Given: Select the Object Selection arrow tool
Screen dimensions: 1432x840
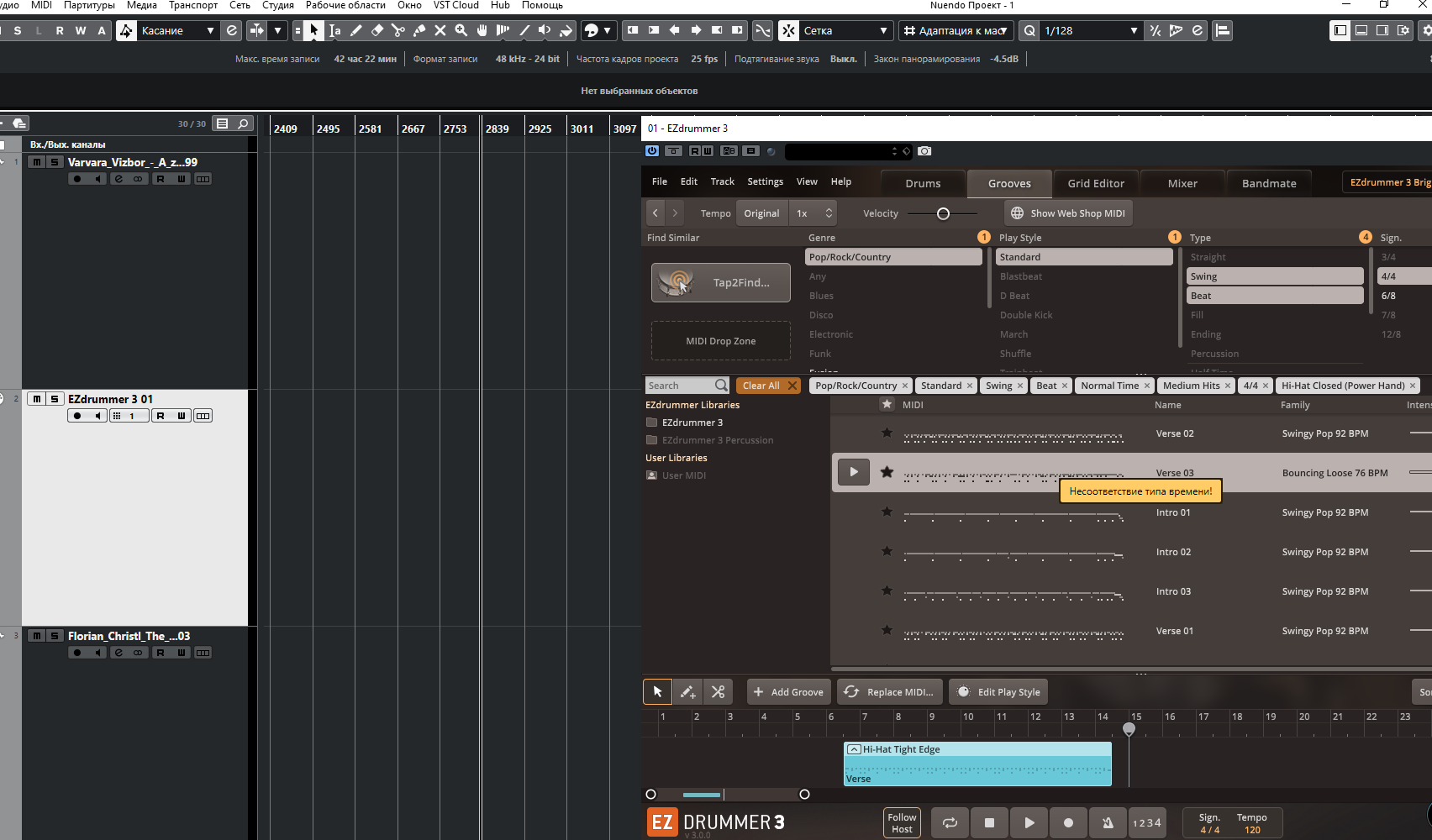Looking at the screenshot, I should [313, 30].
